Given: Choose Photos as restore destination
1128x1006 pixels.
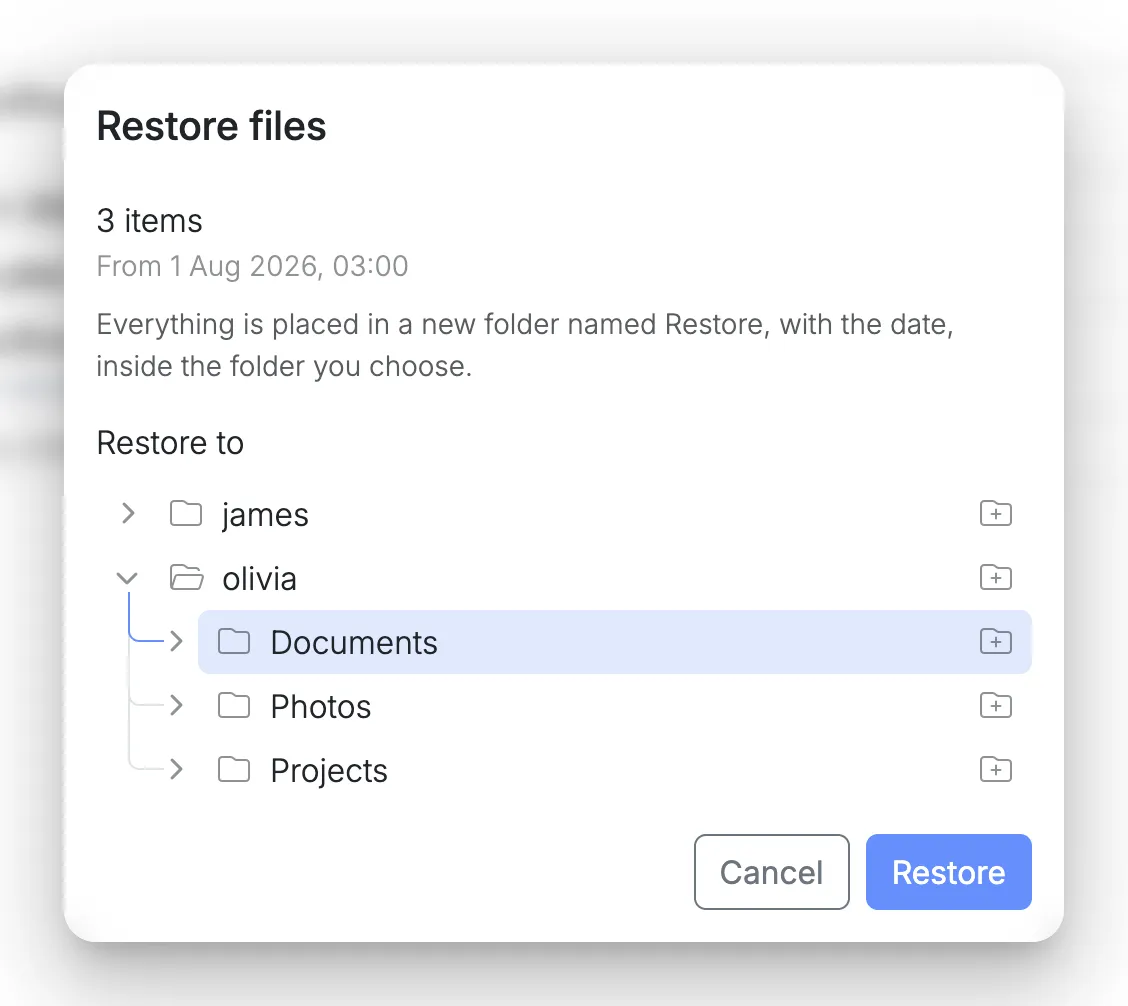Looking at the screenshot, I should coord(615,706).
